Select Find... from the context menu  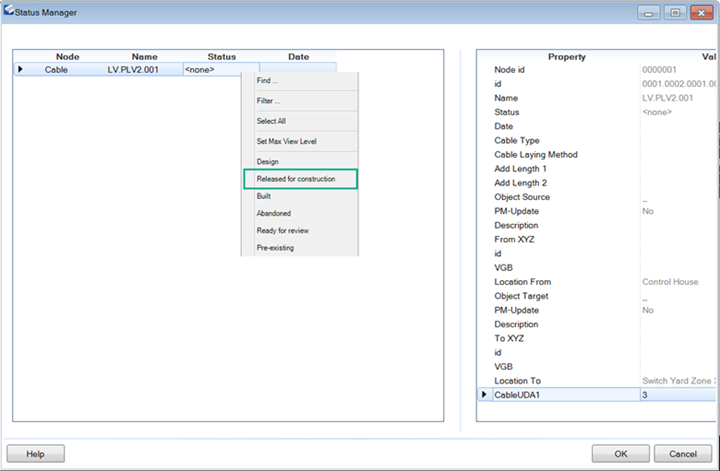click(268, 80)
